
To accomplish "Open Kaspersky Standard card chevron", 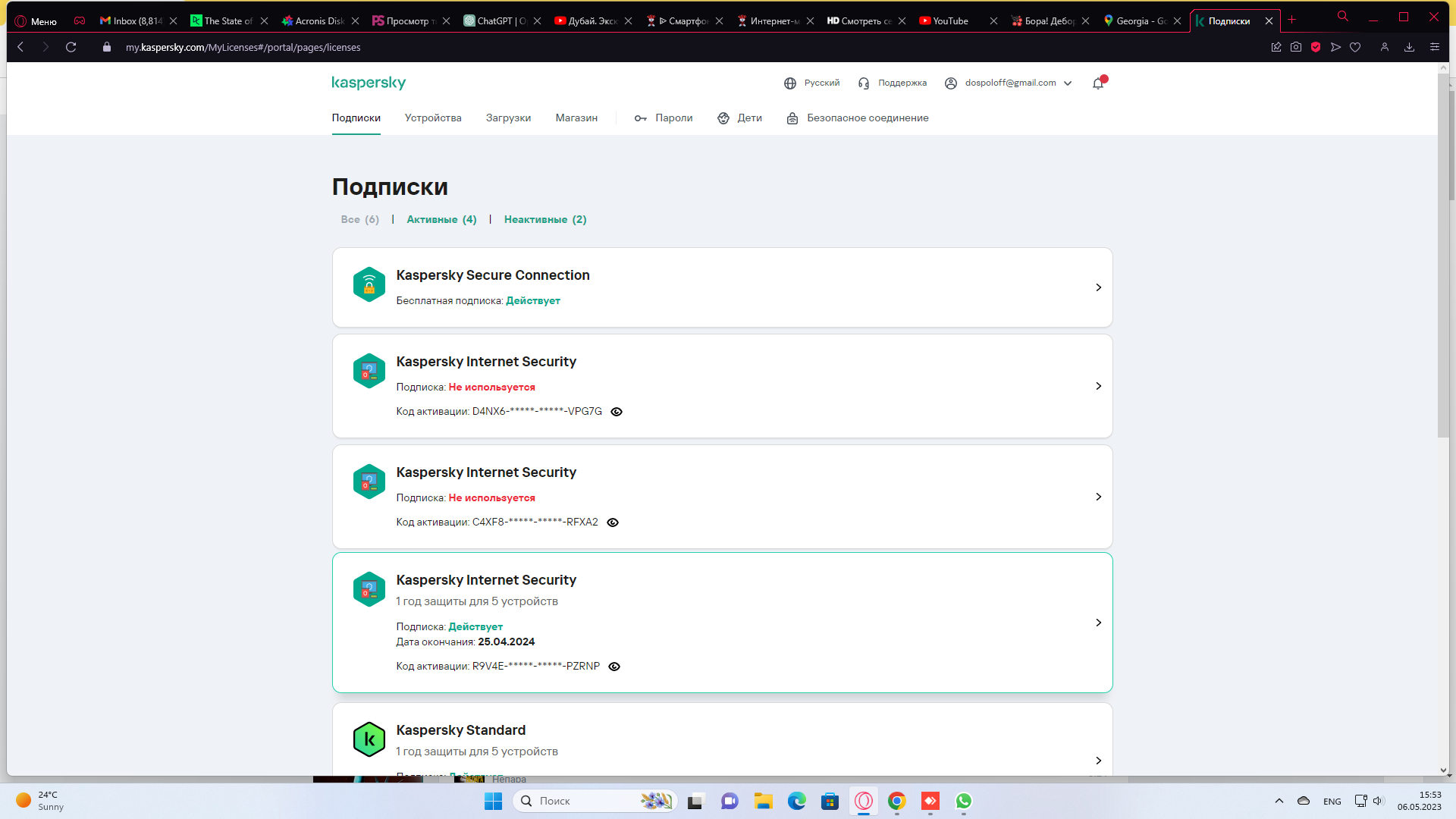I will click(x=1098, y=761).
